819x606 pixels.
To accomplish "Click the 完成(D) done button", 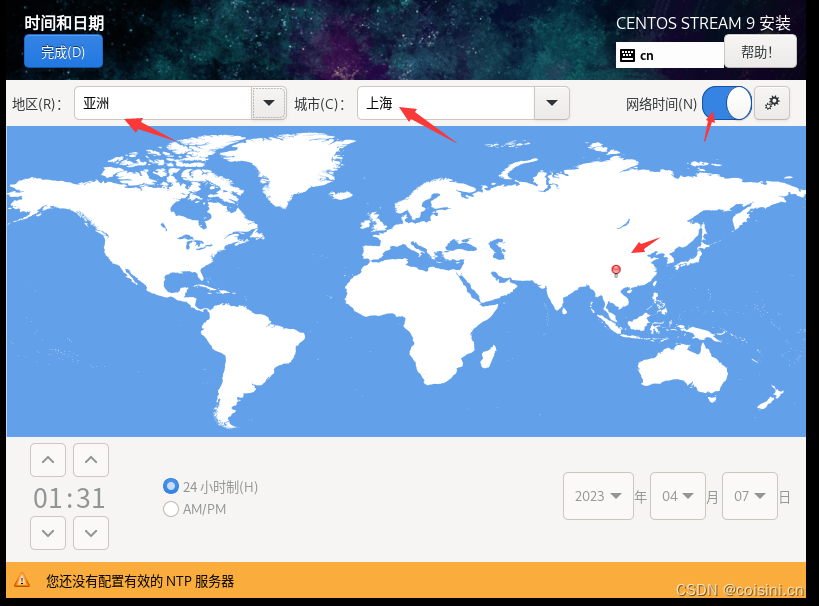I will click(x=63, y=51).
